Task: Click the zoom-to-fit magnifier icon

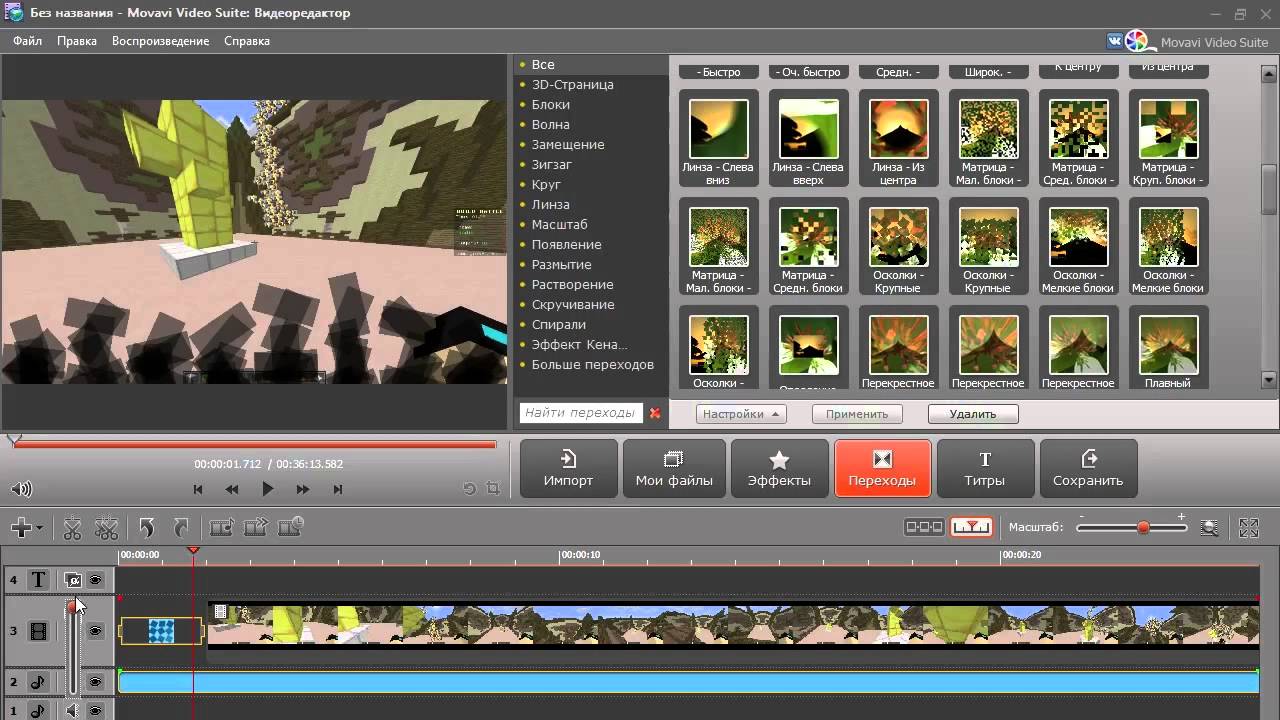Action: click(1209, 527)
